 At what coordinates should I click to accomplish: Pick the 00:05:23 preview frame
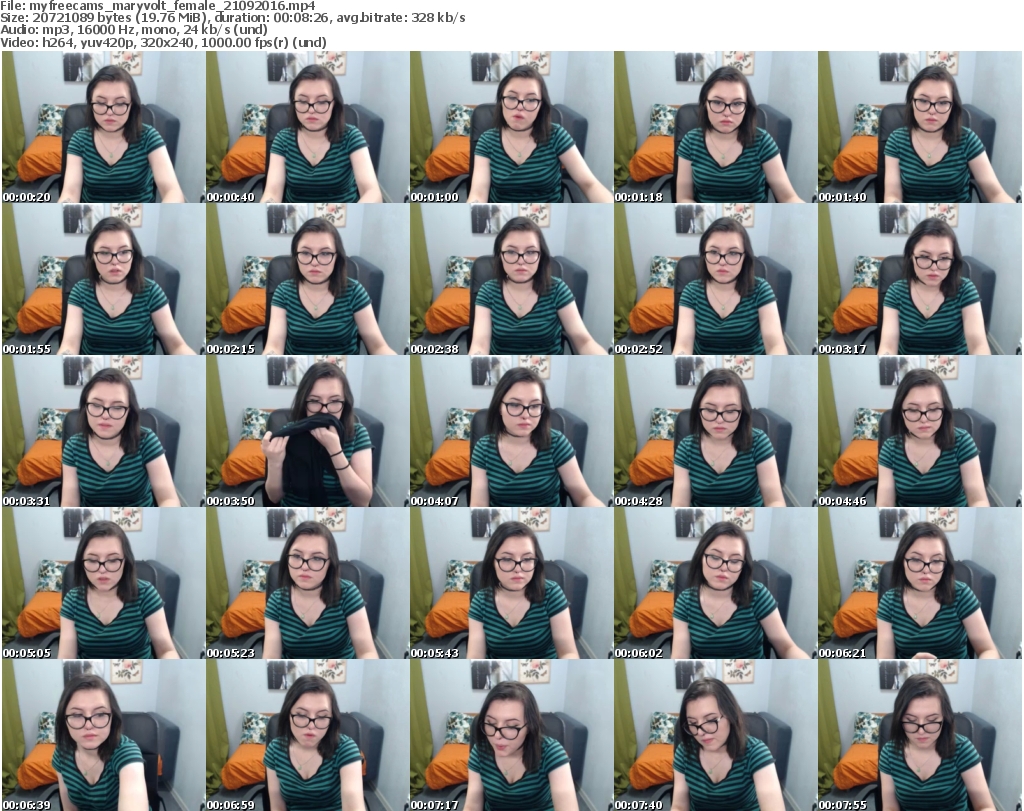308,583
